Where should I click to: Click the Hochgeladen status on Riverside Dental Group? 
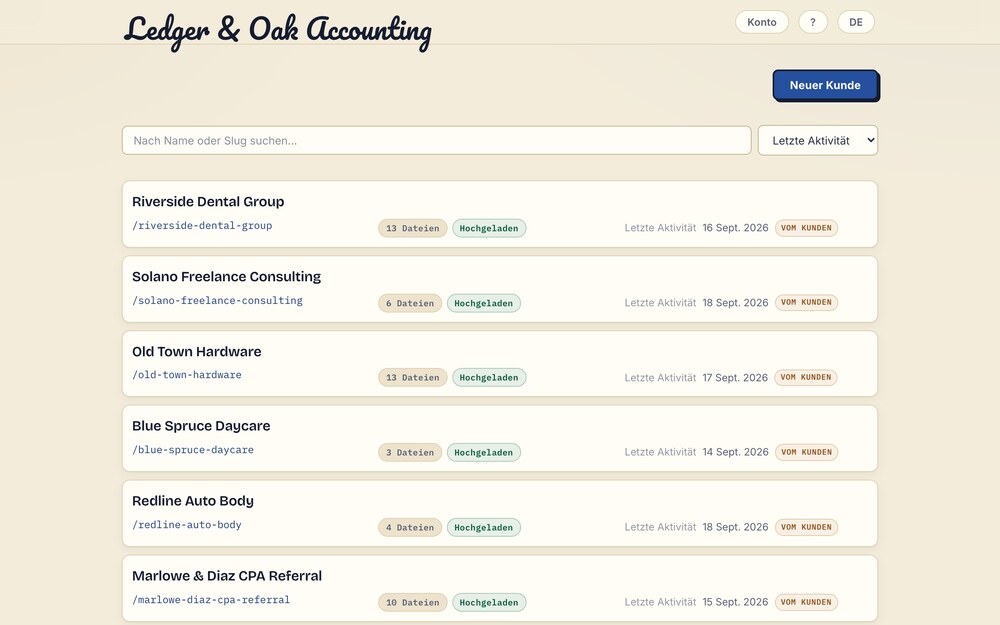tap(489, 228)
